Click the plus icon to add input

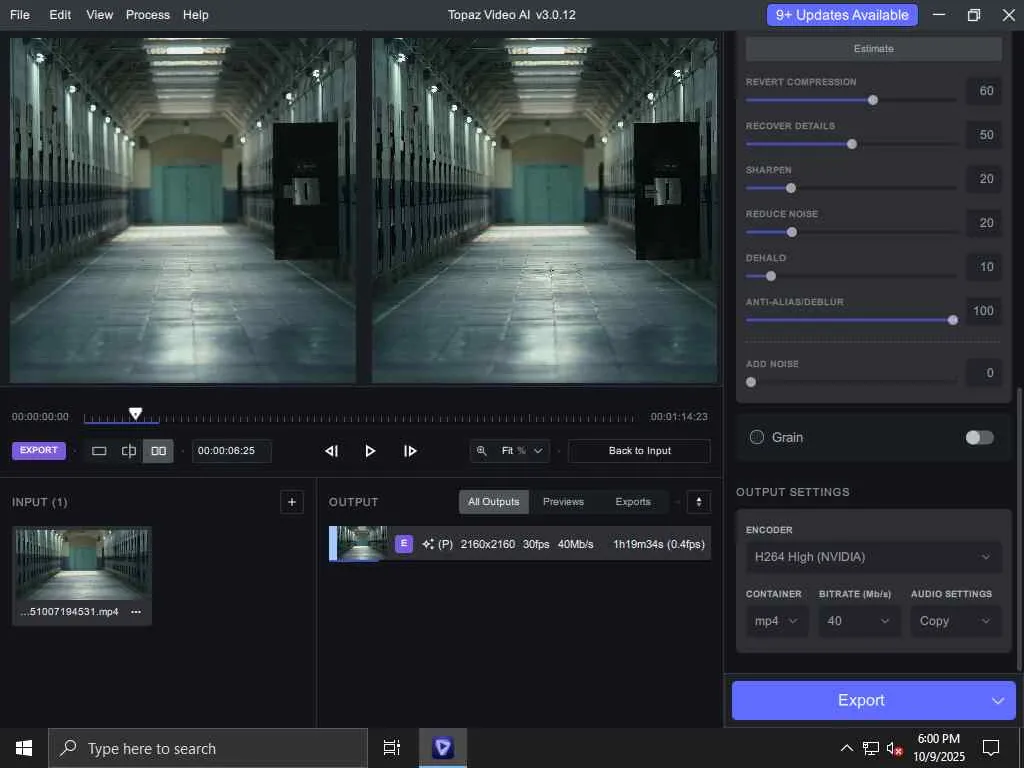(x=292, y=502)
